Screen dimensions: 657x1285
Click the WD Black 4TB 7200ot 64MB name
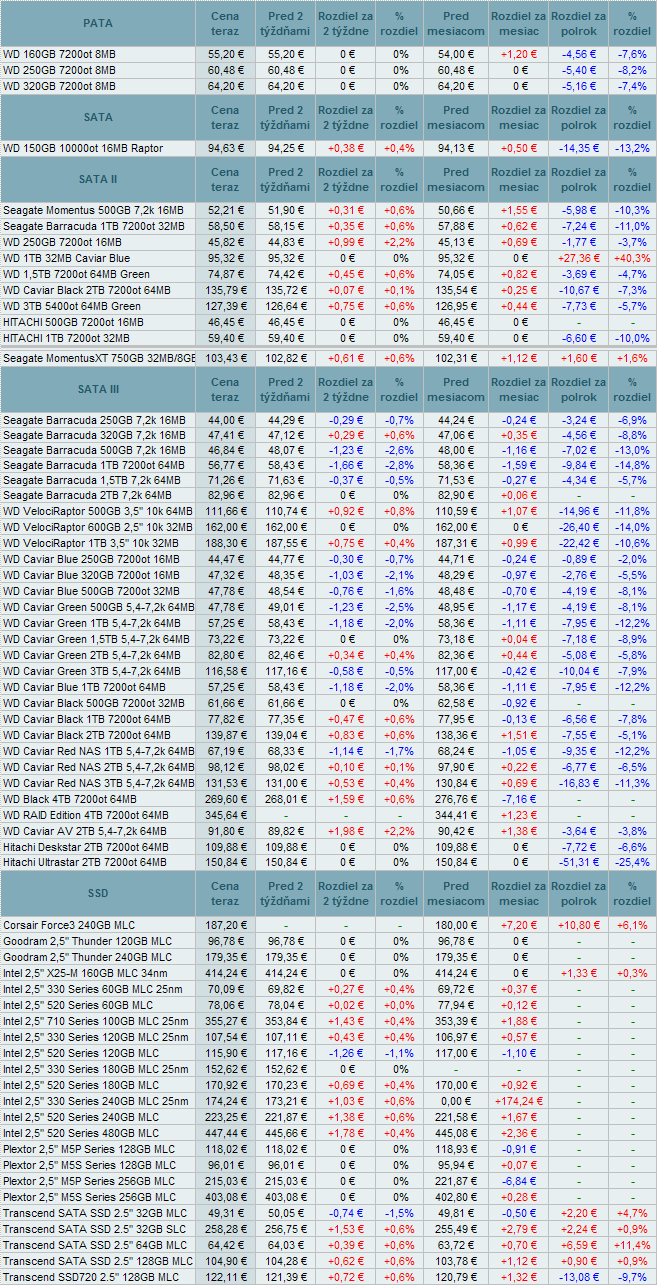click(x=70, y=799)
